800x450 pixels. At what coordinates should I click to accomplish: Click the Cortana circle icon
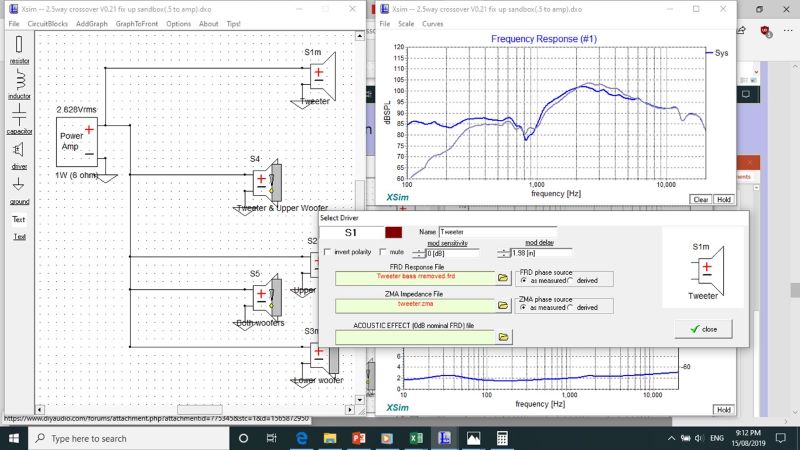[x=243, y=438]
